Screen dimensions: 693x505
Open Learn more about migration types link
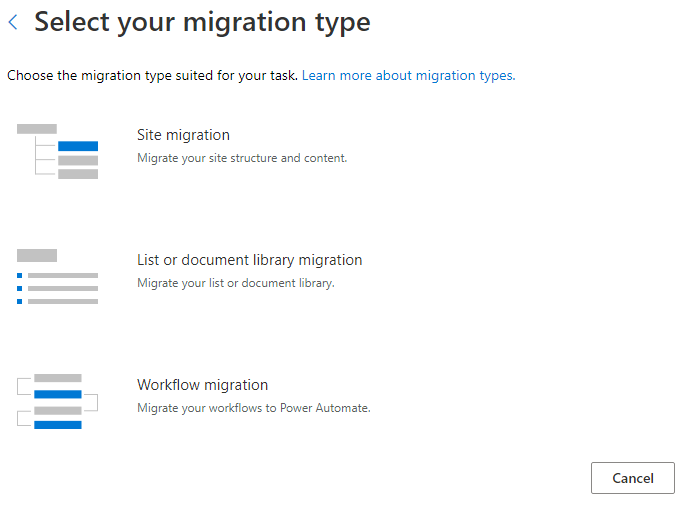(x=408, y=76)
